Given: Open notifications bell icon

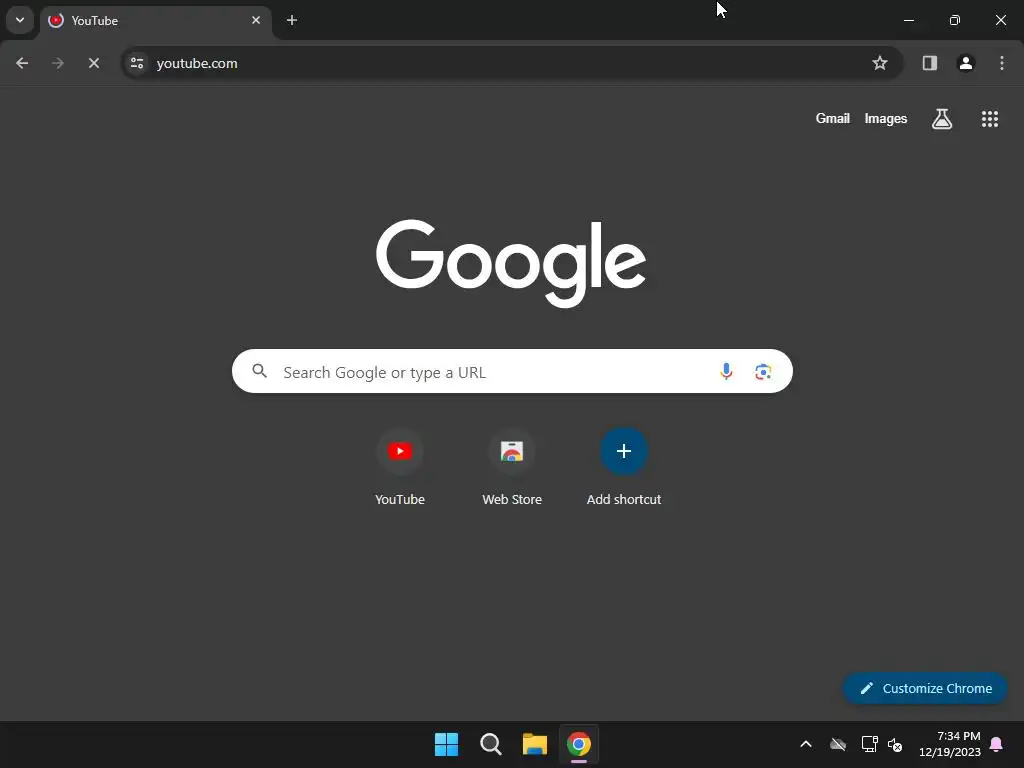Looking at the screenshot, I should click(x=997, y=744).
